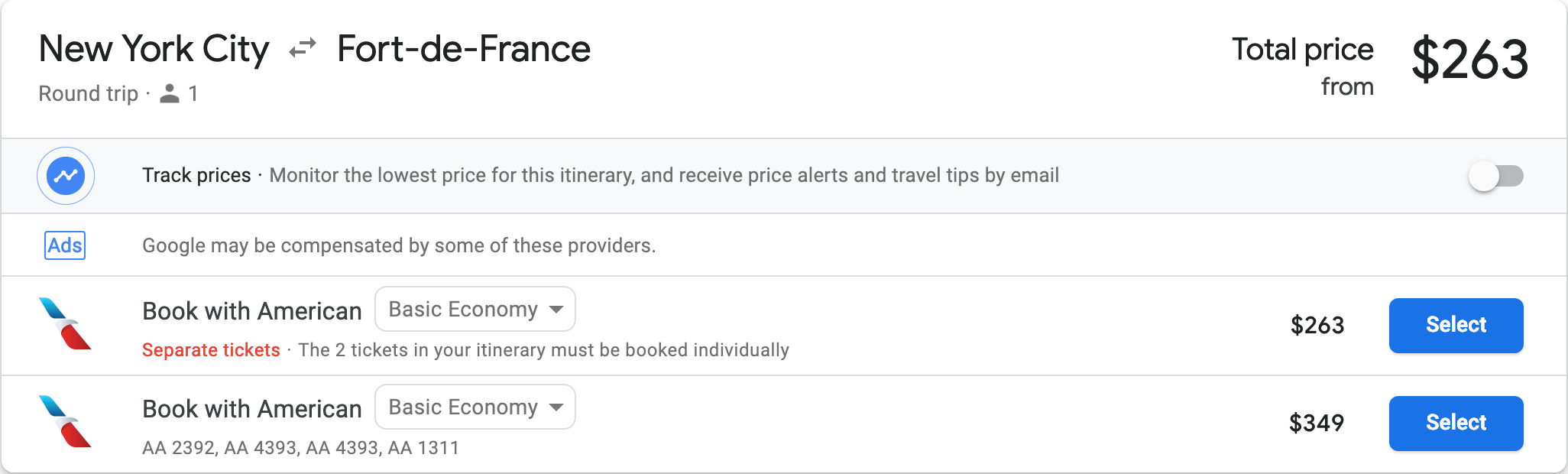Click the Track prices text label
The height and width of the screenshot is (474, 1568).
[196, 176]
